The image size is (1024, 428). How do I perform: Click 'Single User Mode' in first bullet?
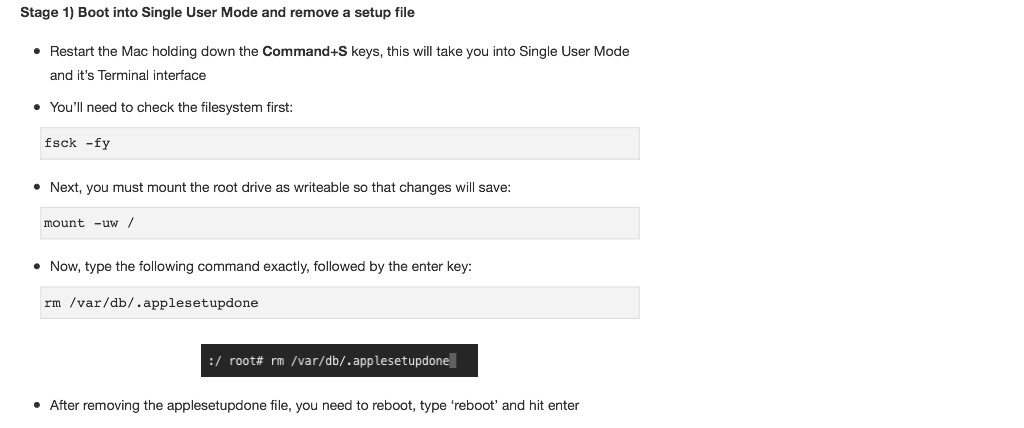pos(574,51)
